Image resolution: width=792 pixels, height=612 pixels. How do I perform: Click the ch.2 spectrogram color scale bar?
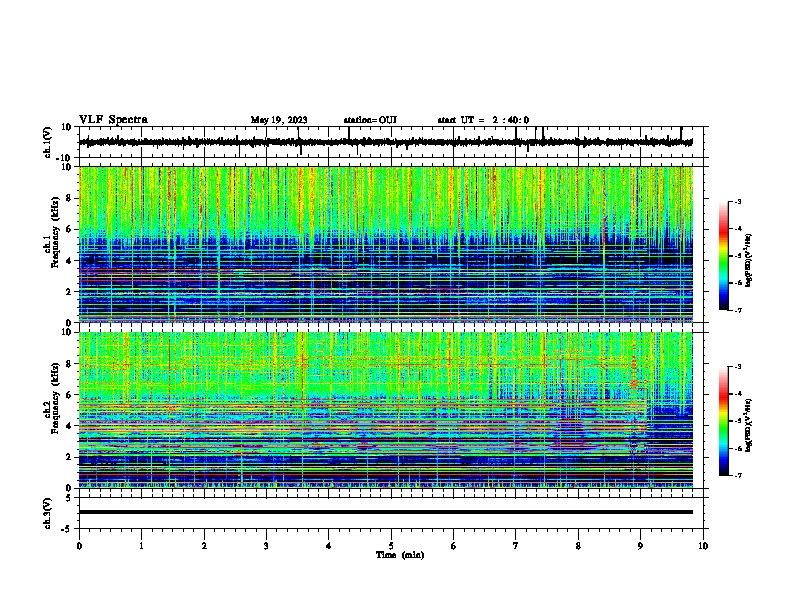click(x=724, y=421)
